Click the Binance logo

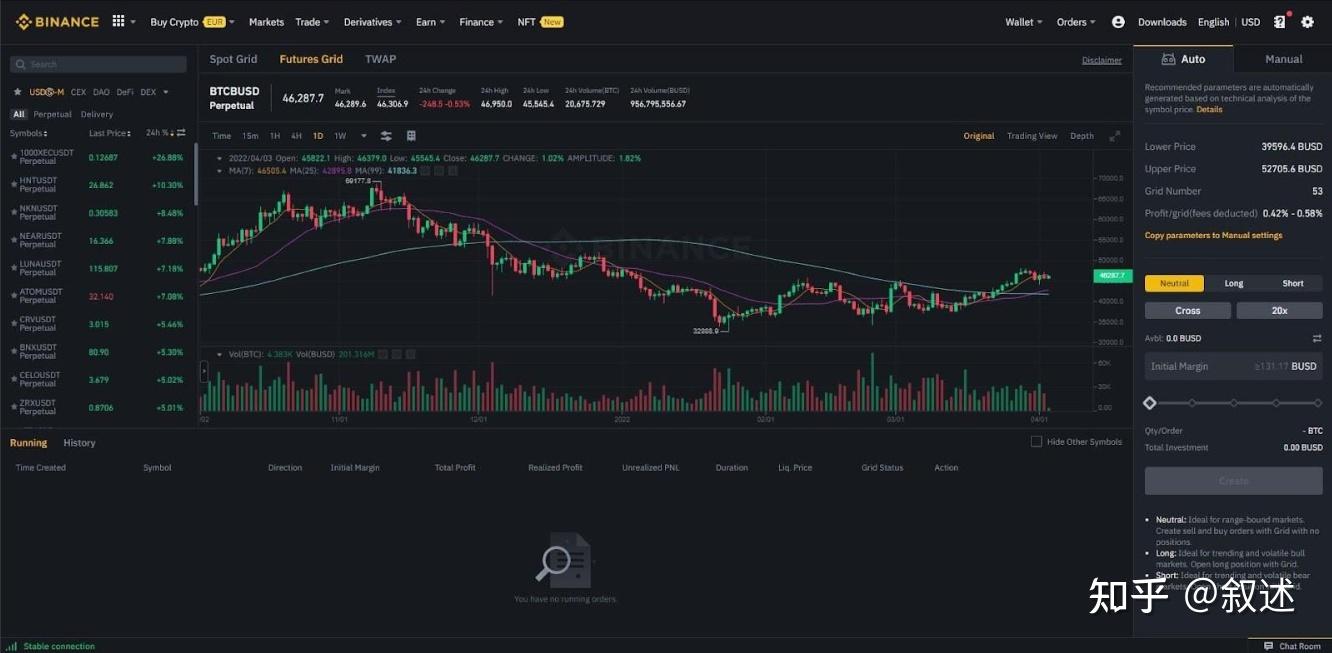click(56, 22)
